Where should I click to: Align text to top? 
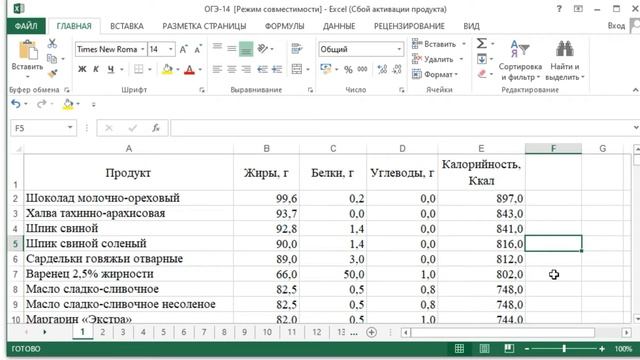[217, 48]
